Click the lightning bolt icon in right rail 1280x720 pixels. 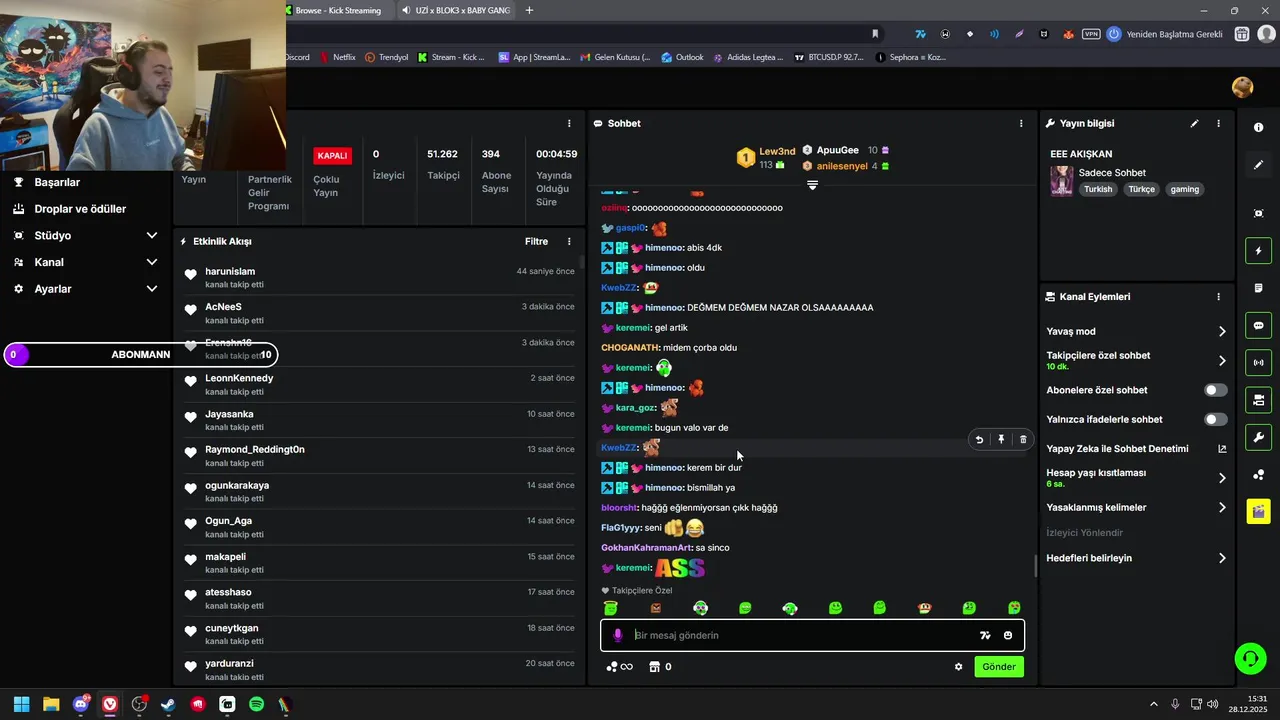[x=1258, y=250]
